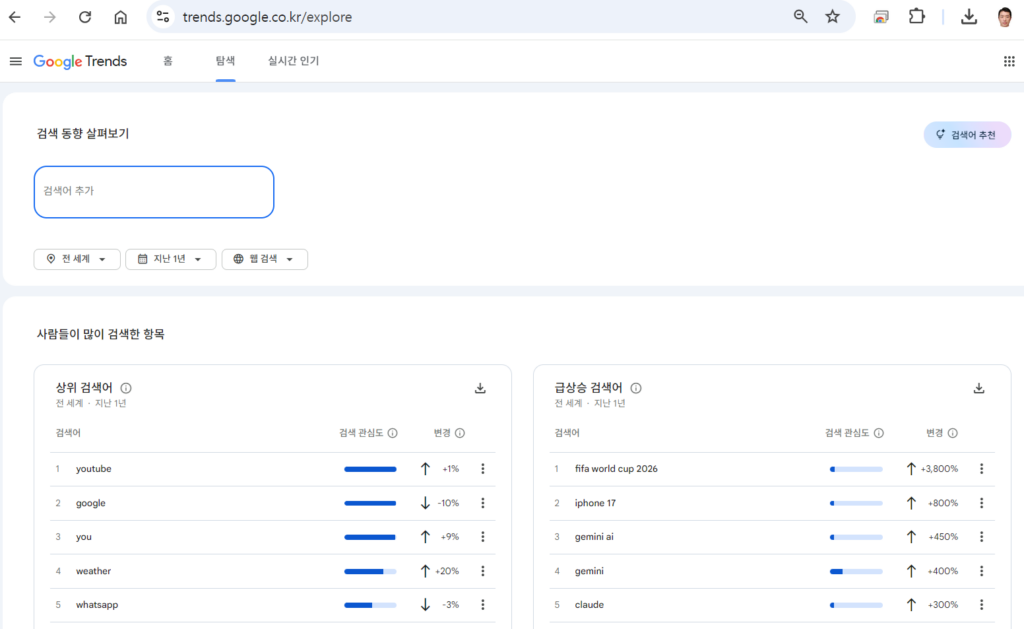This screenshot has height=629, width=1024.
Task: Click the +20% change value for weather
Action: point(447,571)
